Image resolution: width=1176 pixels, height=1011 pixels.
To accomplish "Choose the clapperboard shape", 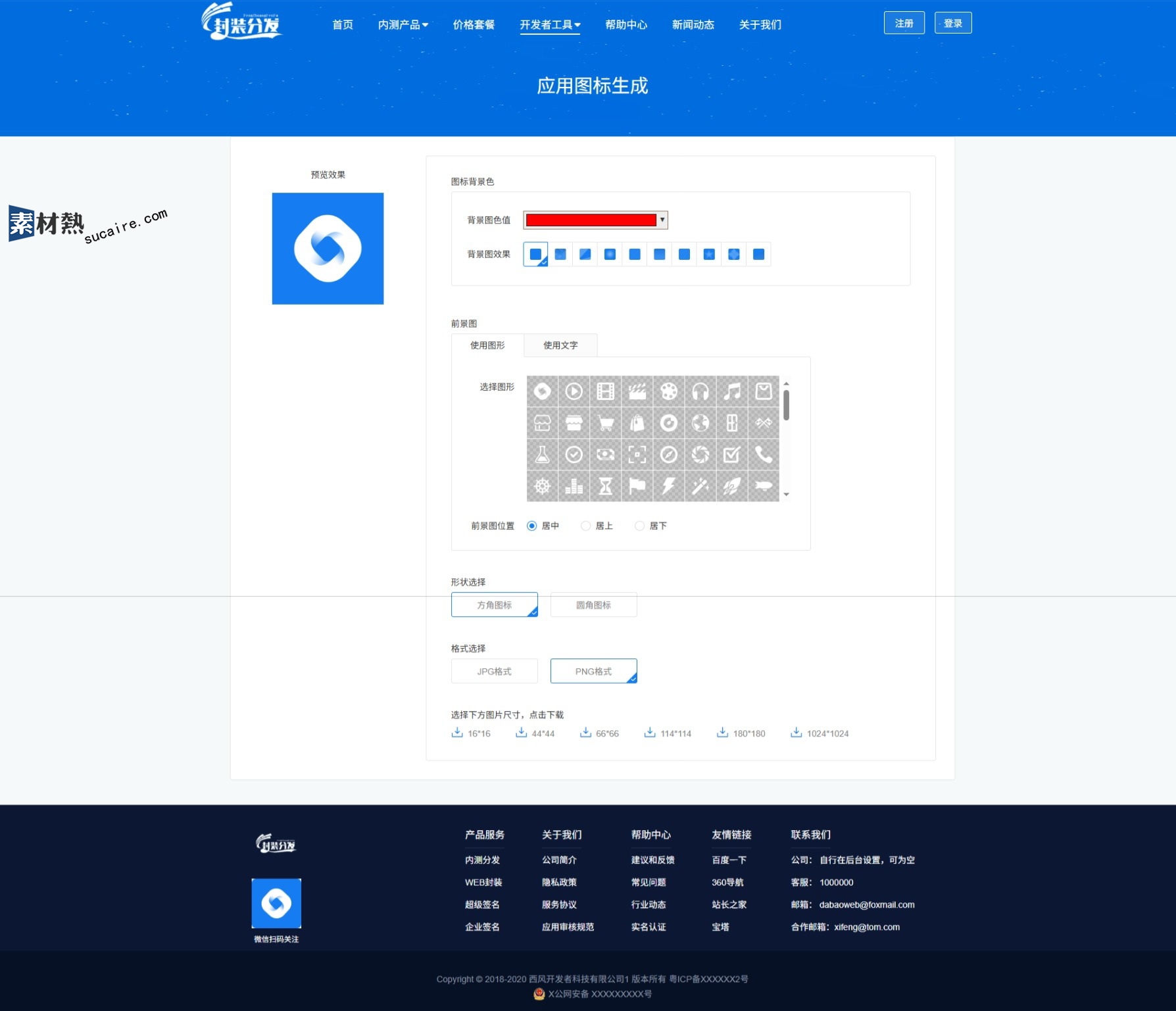I will coord(637,391).
